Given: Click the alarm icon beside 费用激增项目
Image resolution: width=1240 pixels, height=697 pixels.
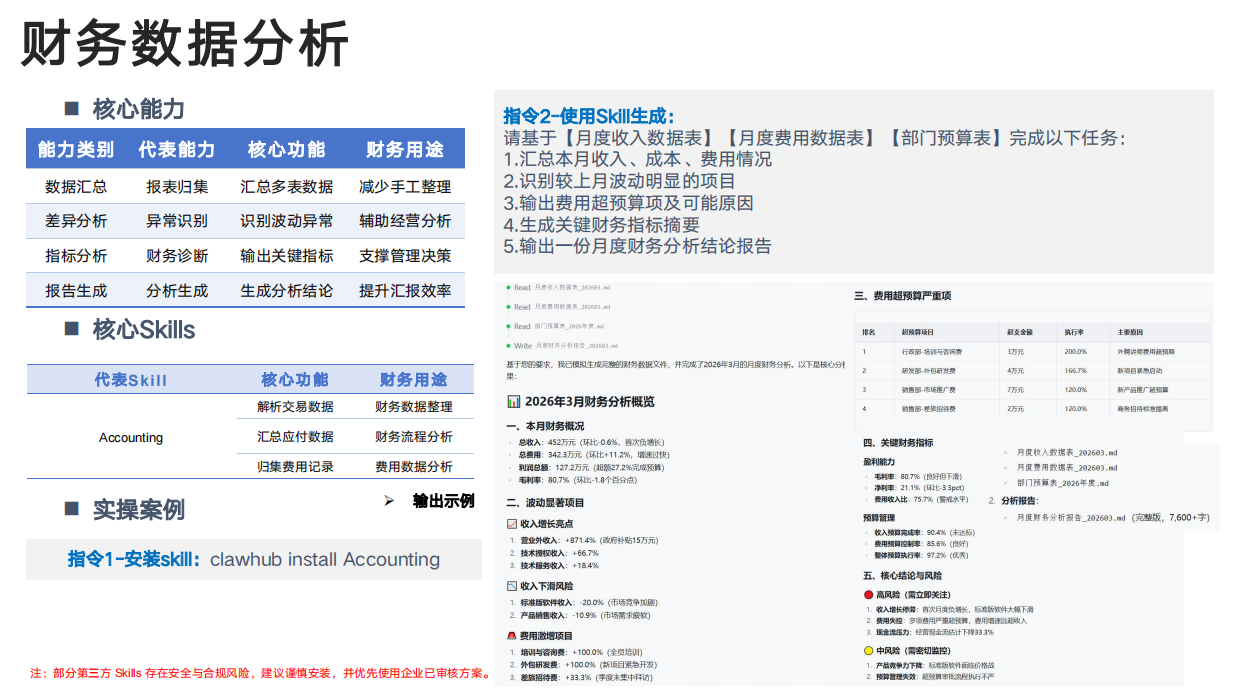Looking at the screenshot, I should (x=511, y=635).
